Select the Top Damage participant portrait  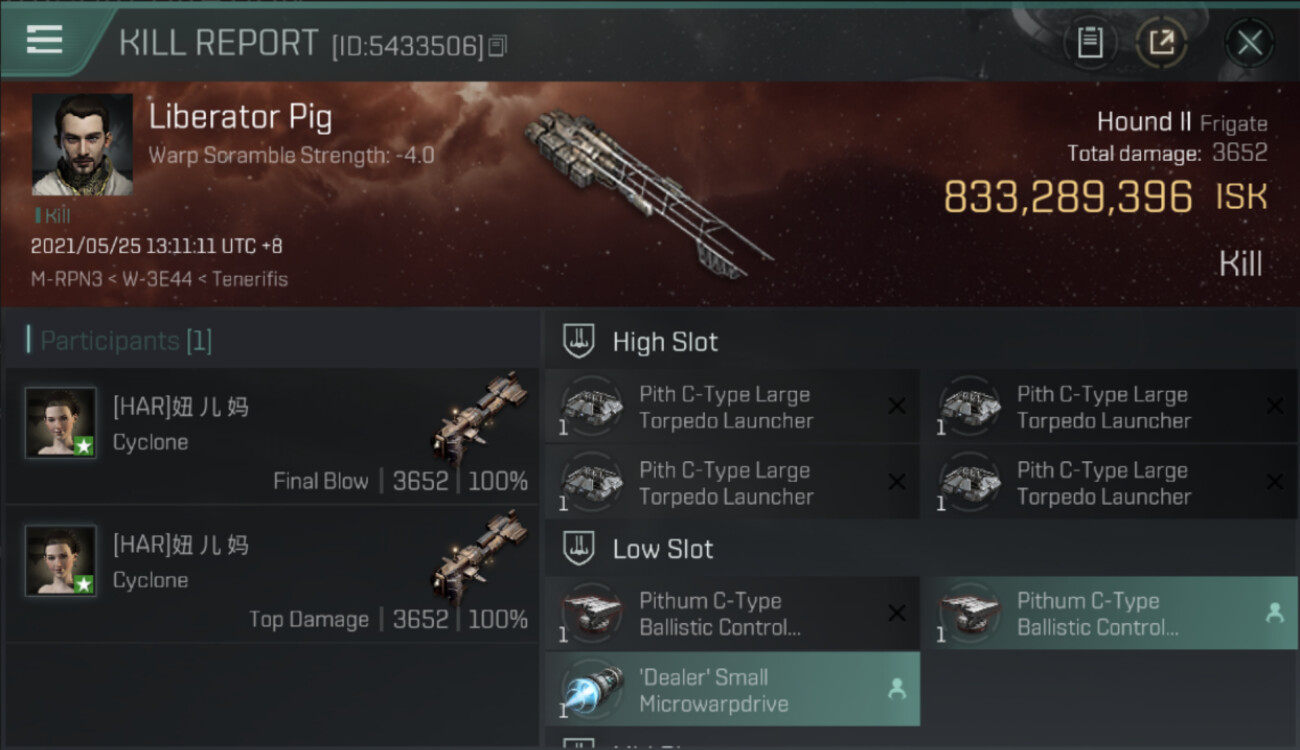(61, 560)
